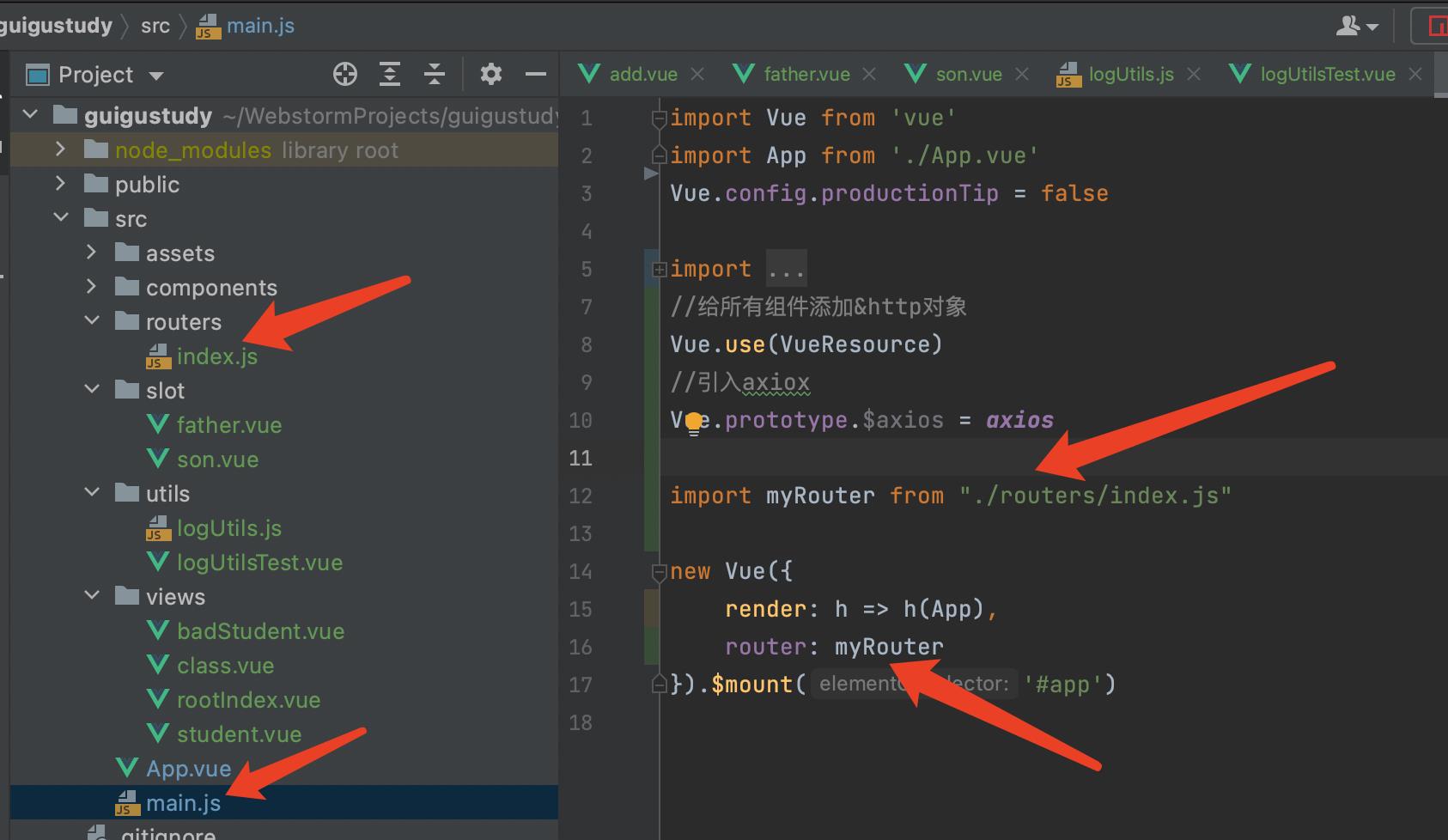This screenshot has height=840, width=1448.
Task: Click the Vue icon of father.vue in tree
Action: point(158,424)
